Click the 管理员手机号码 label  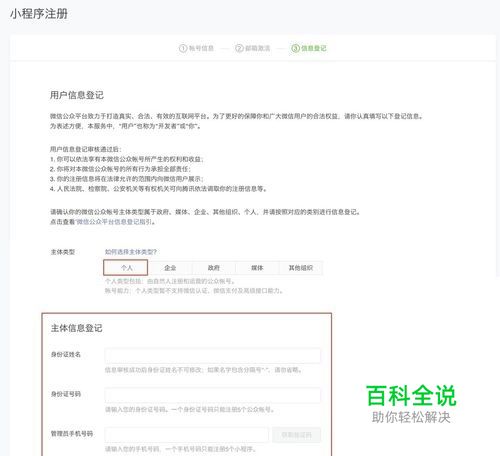pyautogui.click(x=72, y=434)
